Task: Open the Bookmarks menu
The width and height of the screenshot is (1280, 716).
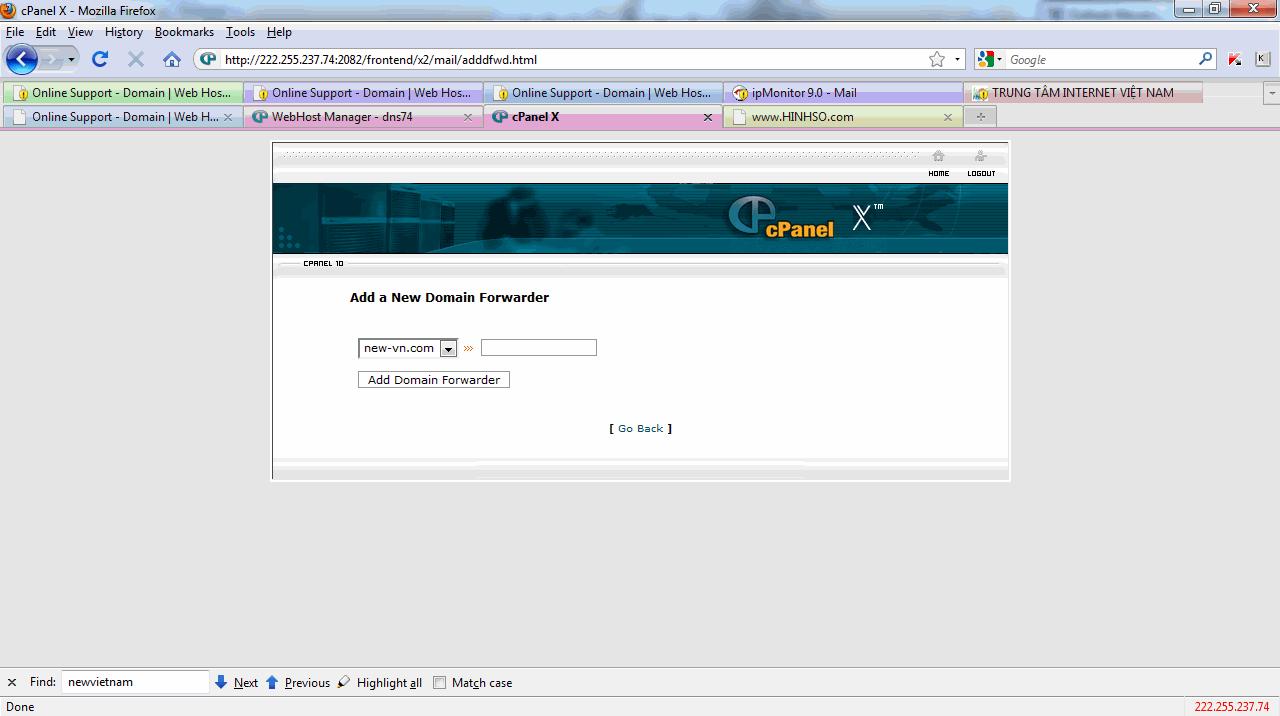Action: [x=184, y=32]
